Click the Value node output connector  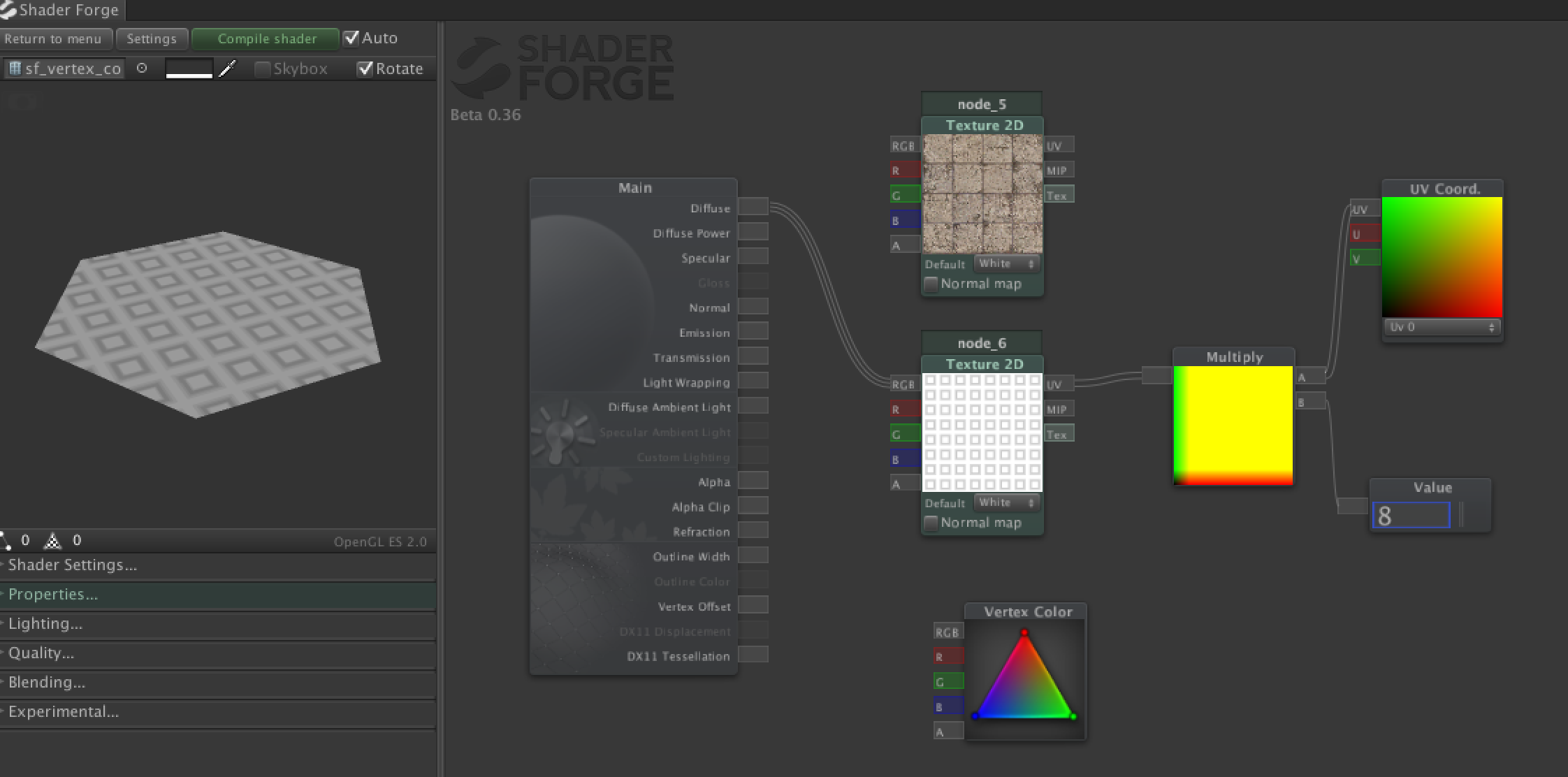(1353, 506)
